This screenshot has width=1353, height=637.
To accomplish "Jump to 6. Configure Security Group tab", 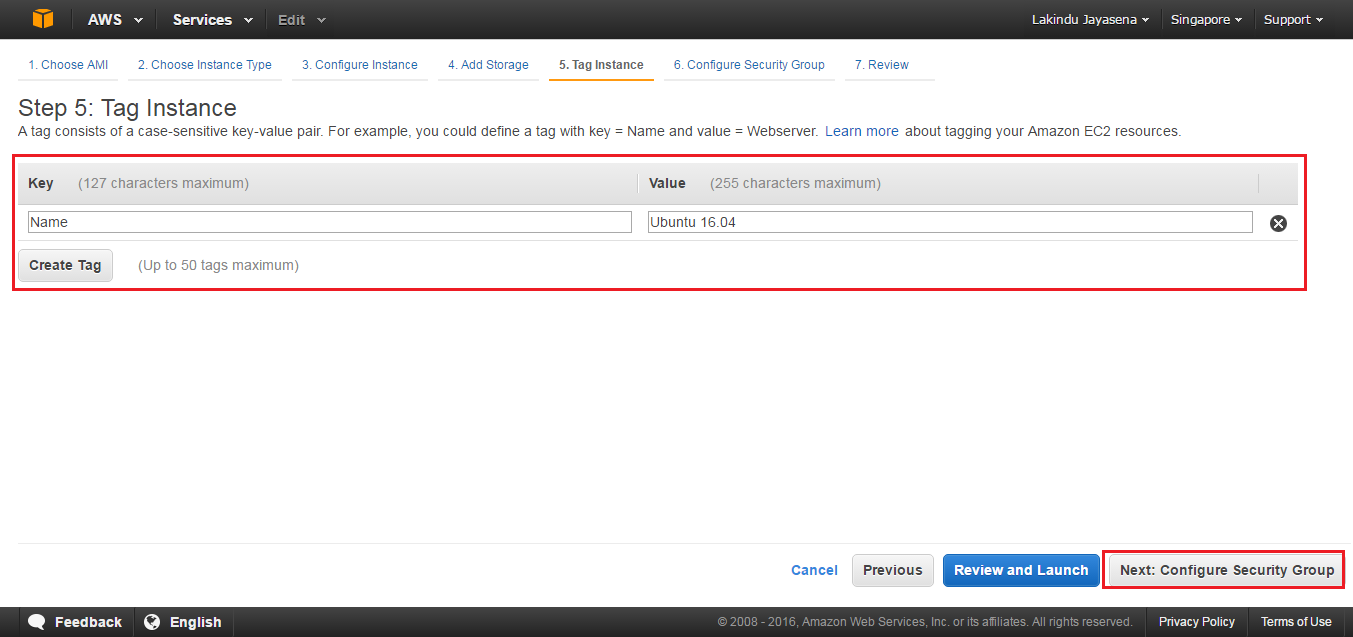I will click(x=749, y=65).
